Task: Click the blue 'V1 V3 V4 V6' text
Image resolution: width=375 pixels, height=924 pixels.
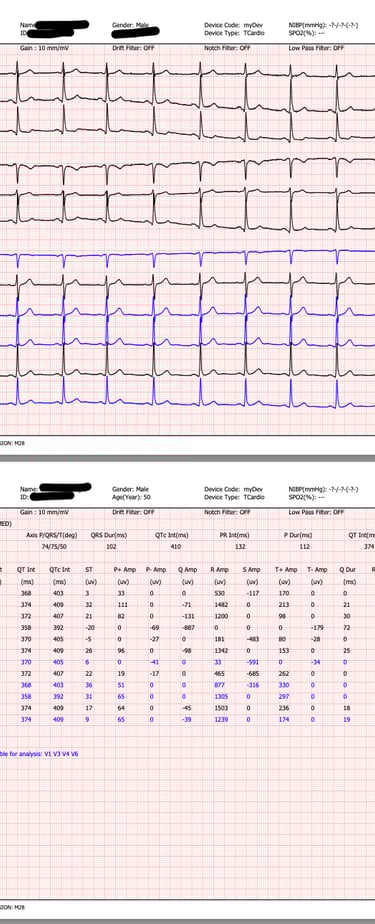Action: [x=61, y=753]
